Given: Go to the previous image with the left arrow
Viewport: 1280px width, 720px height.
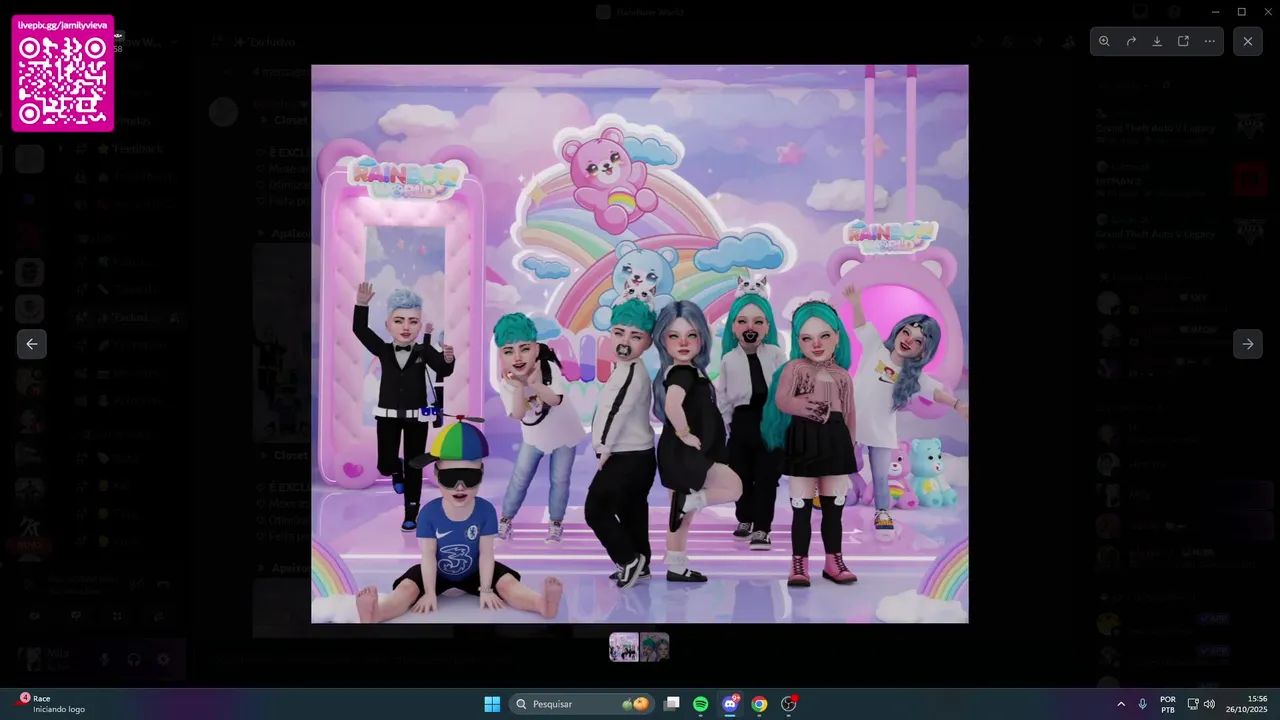Looking at the screenshot, I should [x=32, y=344].
